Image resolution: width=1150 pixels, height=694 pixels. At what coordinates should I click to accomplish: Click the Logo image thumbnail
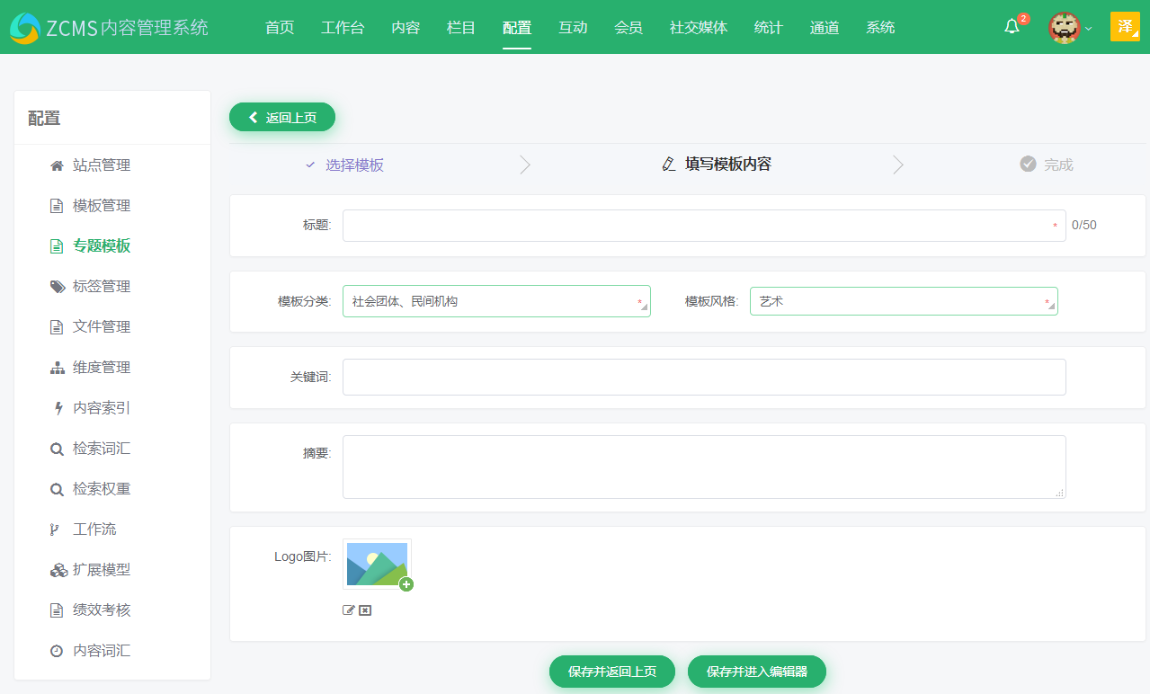coord(376,563)
